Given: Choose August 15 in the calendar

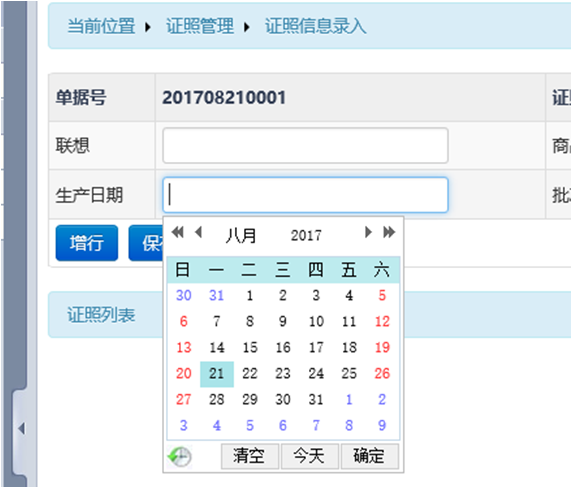Looking at the screenshot, I should click(250, 347).
